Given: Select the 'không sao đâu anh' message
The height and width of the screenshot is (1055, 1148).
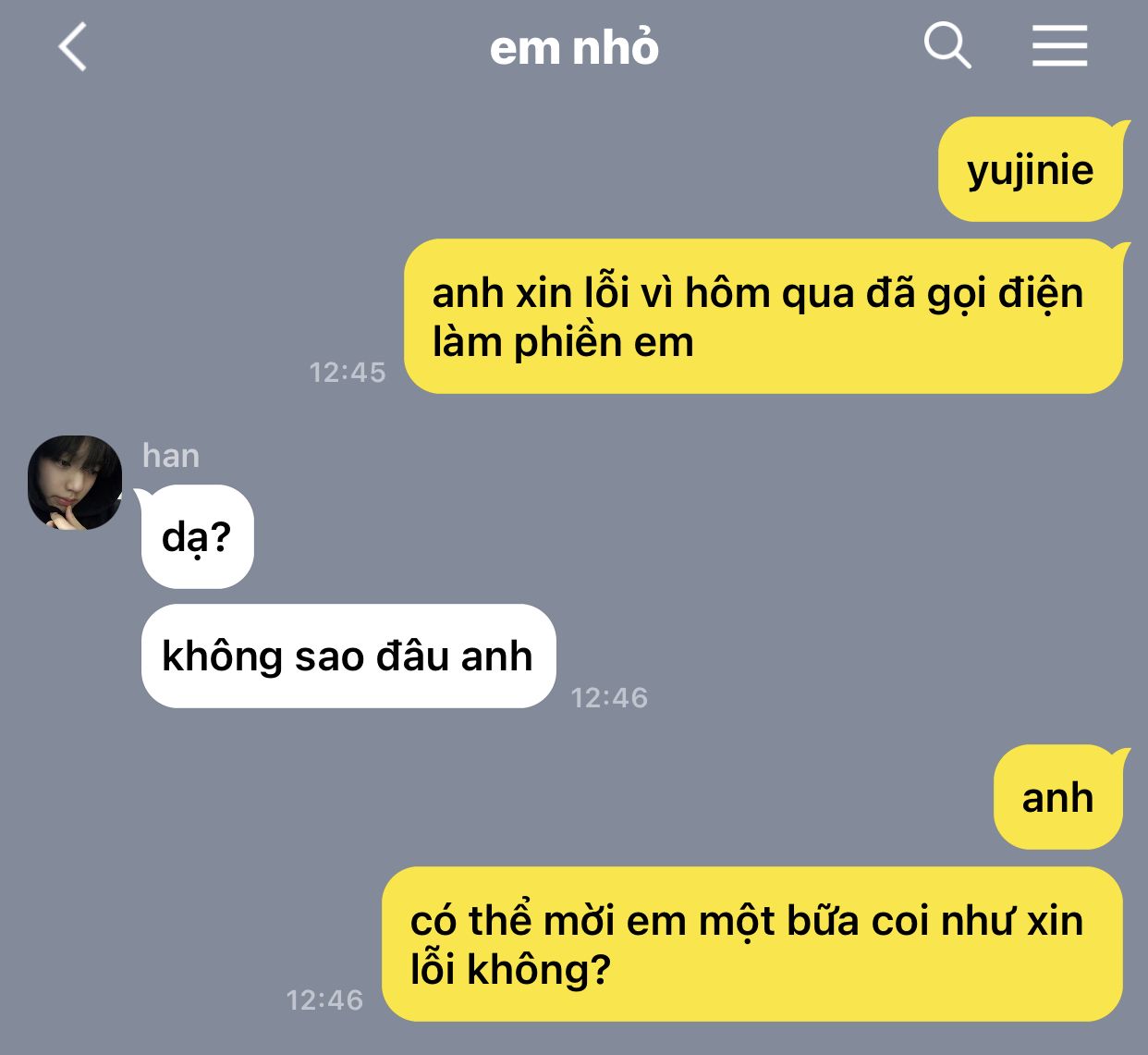Looking at the screenshot, I should click(348, 656).
